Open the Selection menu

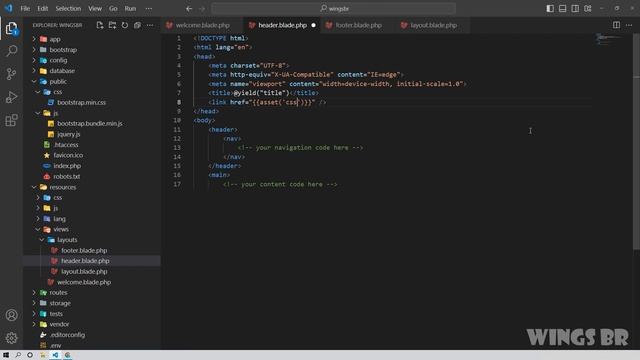tap(68, 9)
